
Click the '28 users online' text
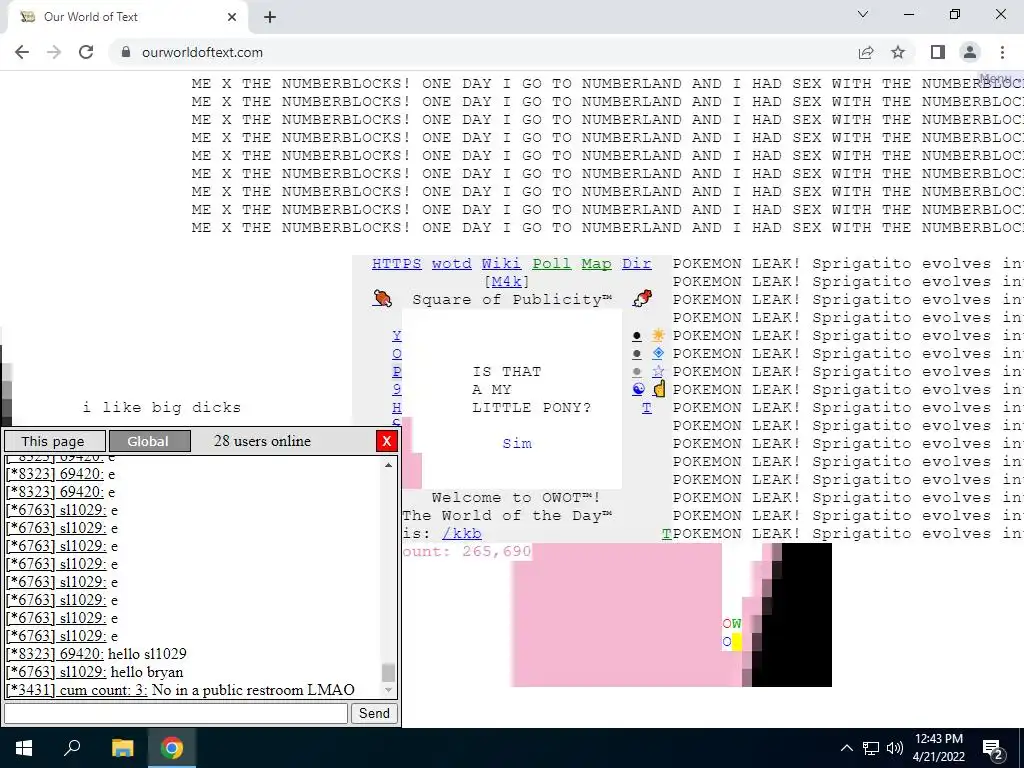click(263, 441)
